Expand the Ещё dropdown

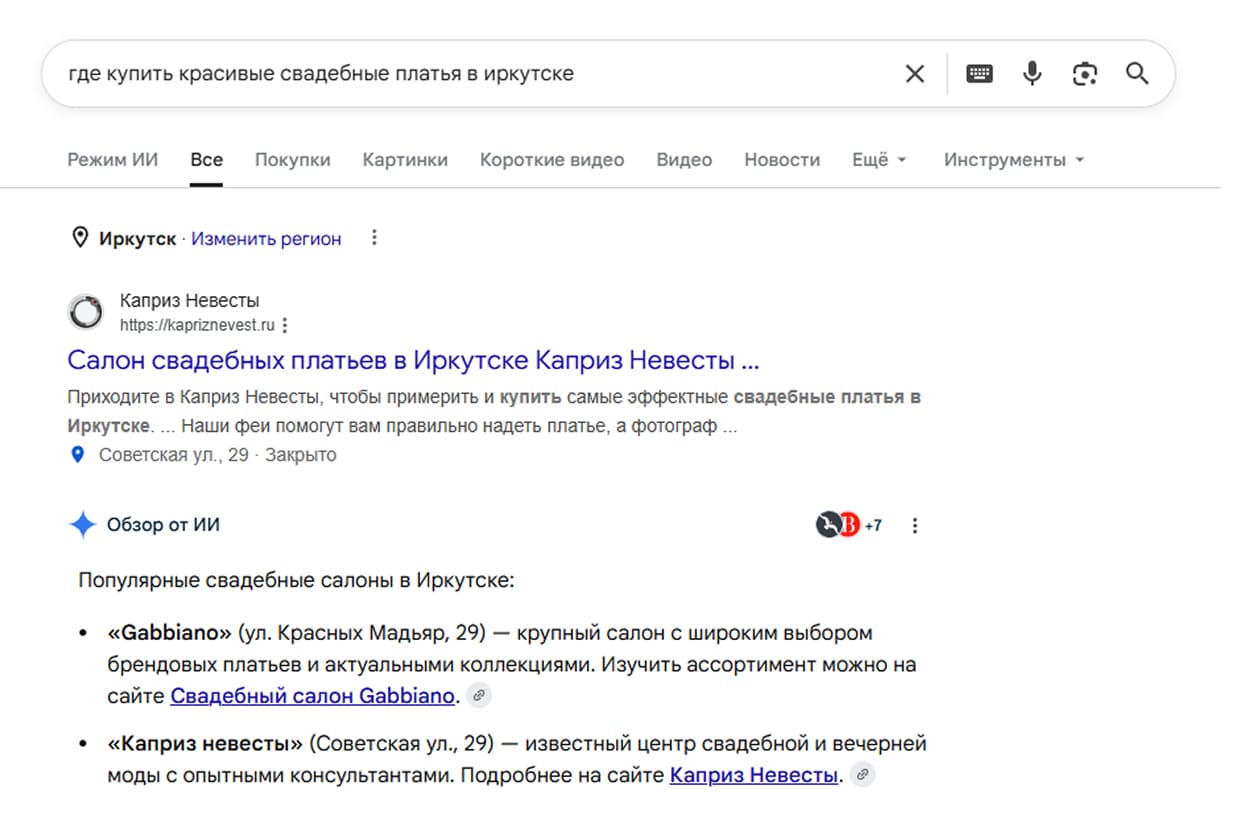(879, 160)
